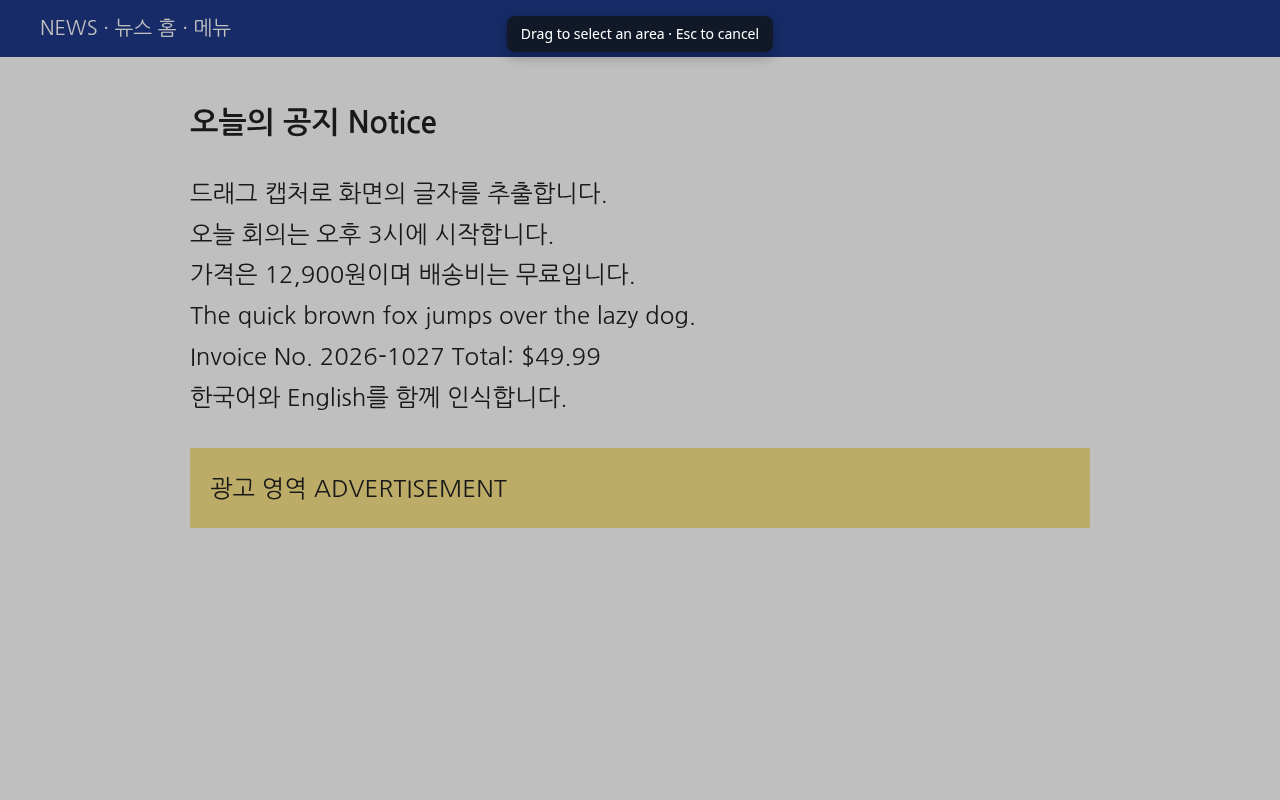Click the NEWS header text

69,28
